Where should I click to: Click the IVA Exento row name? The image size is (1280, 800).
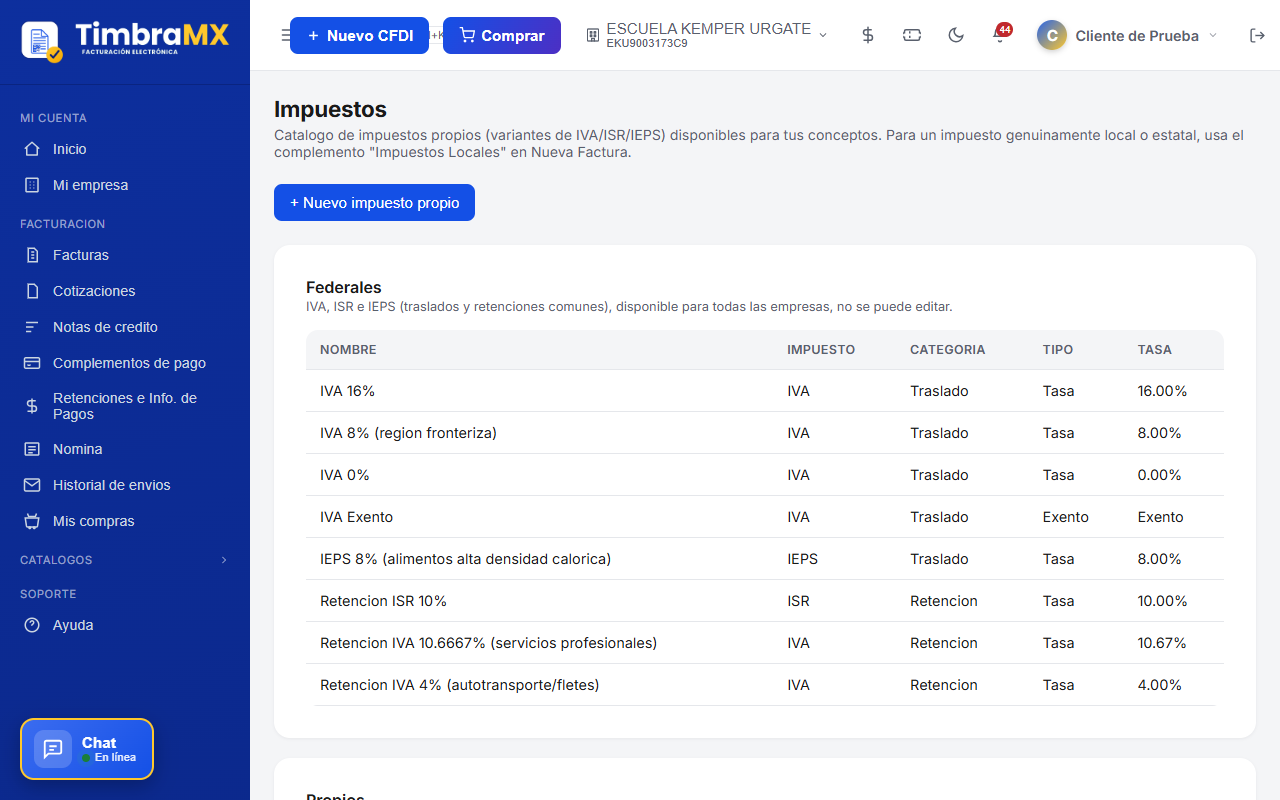(356, 517)
